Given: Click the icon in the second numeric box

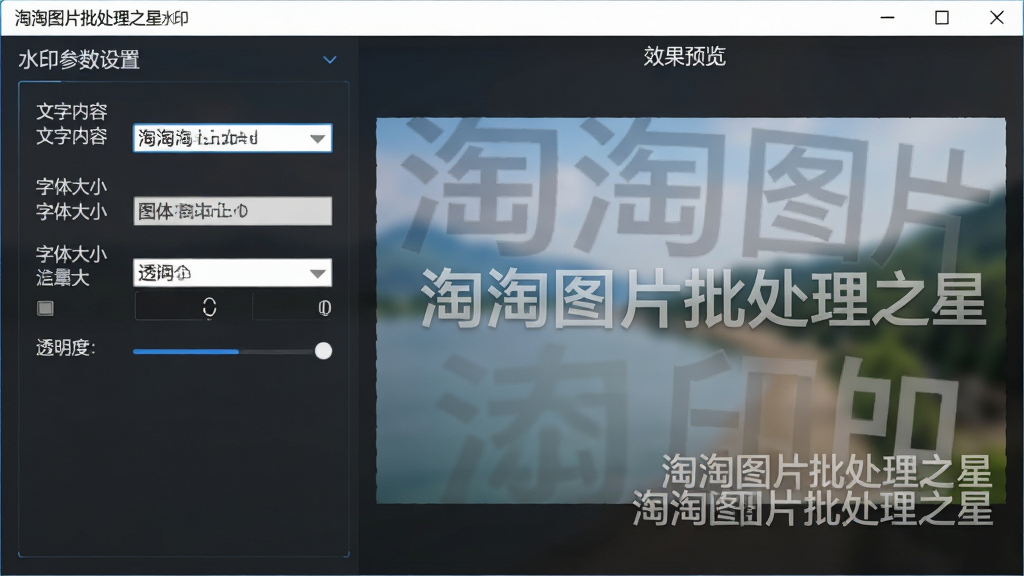Looking at the screenshot, I should [x=325, y=308].
